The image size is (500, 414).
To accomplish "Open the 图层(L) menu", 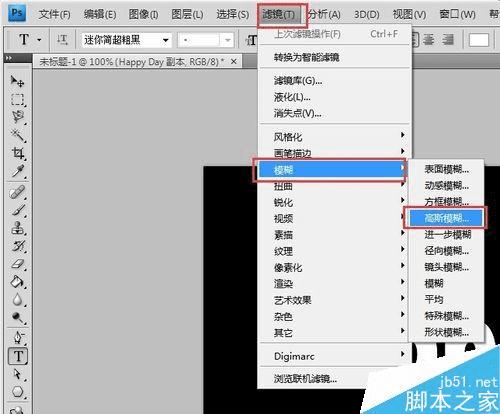I will pyautogui.click(x=187, y=14).
